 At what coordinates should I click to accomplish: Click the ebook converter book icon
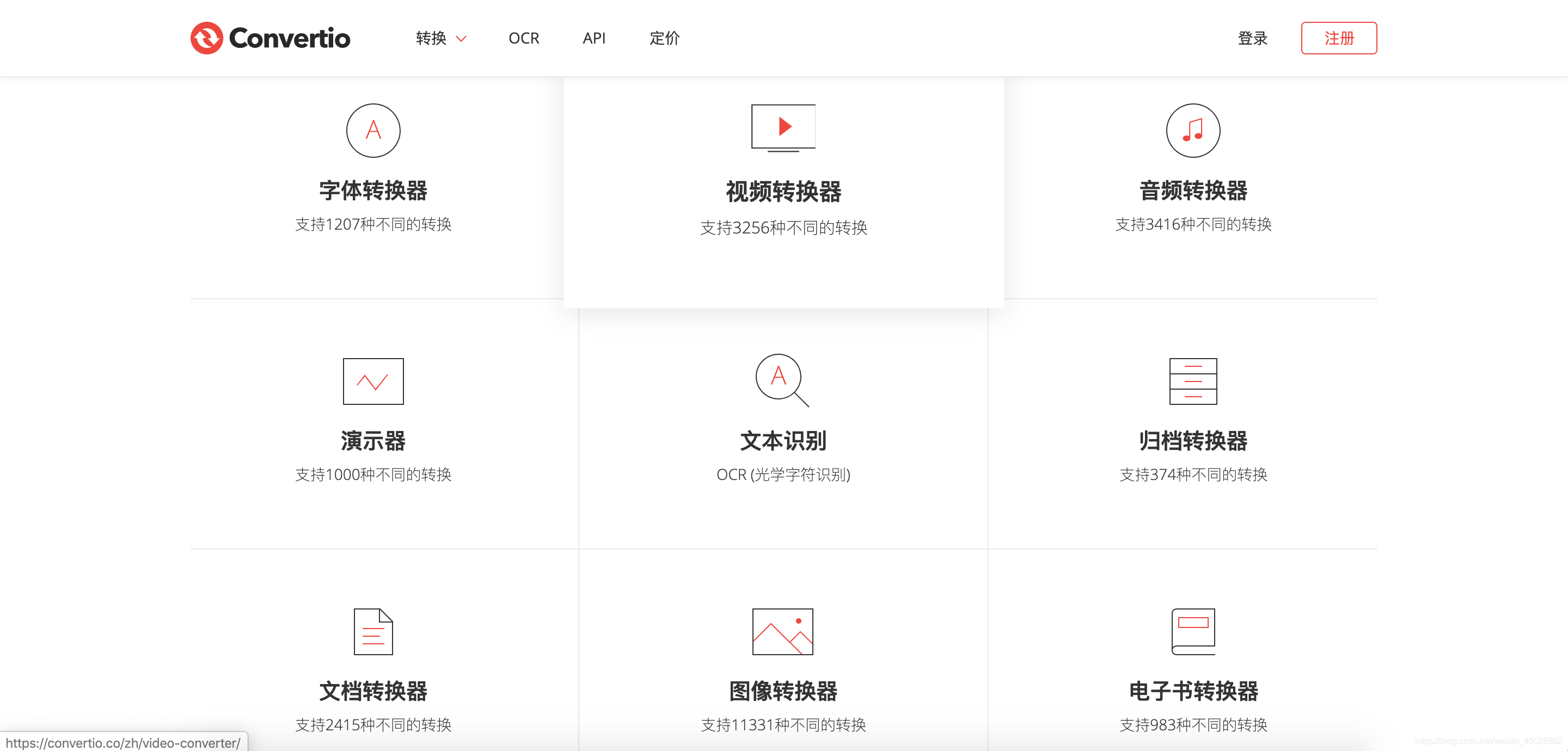click(x=1192, y=632)
